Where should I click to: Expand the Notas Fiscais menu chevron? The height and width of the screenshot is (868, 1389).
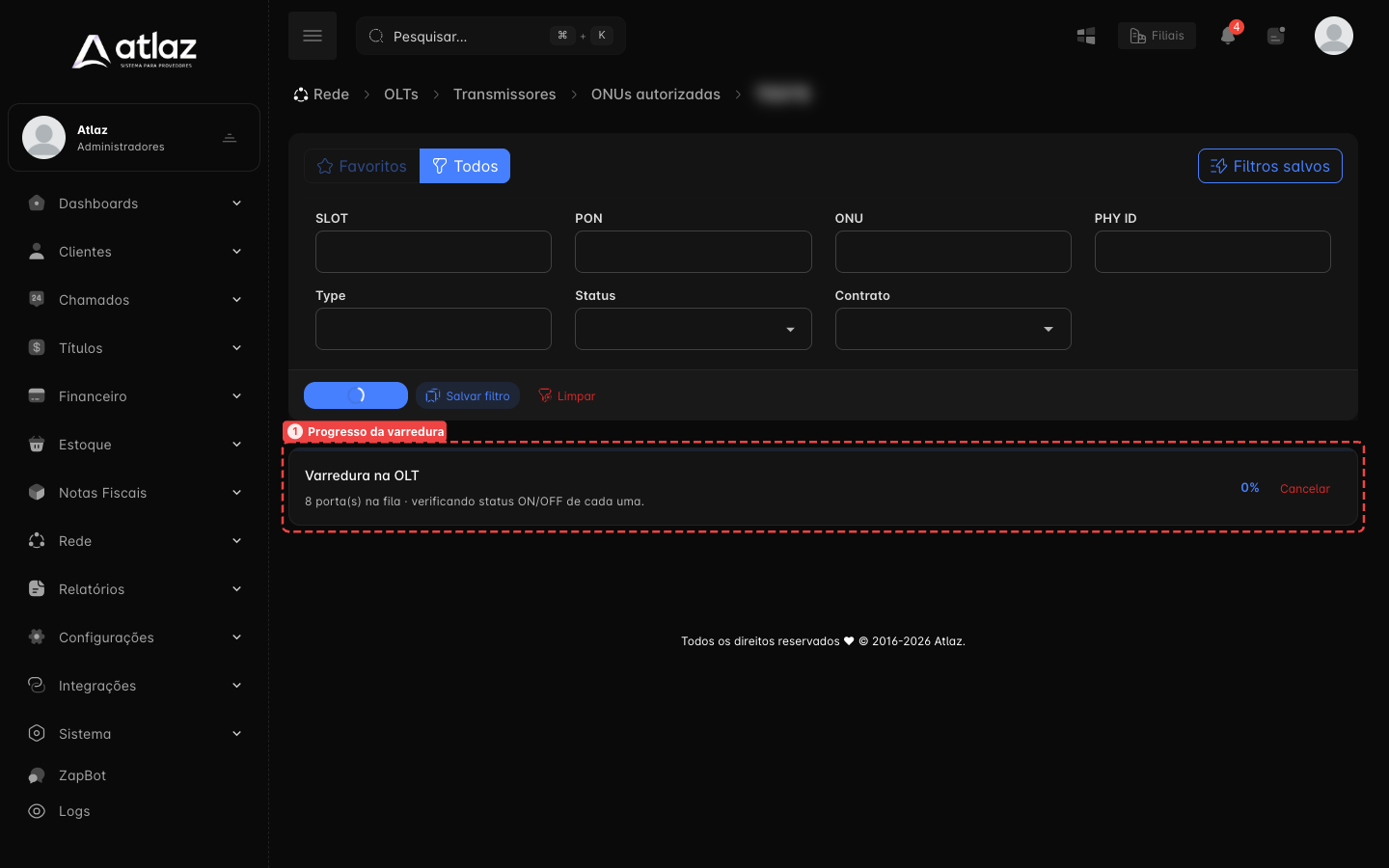pyautogui.click(x=236, y=493)
